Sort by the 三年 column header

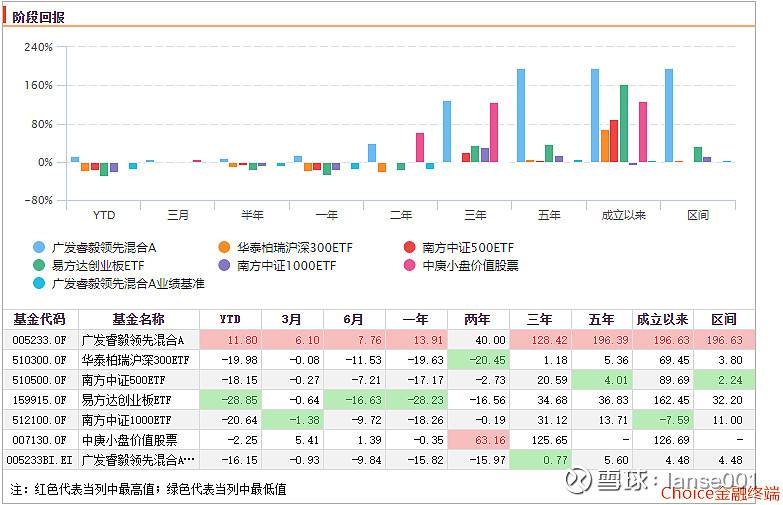[540, 319]
